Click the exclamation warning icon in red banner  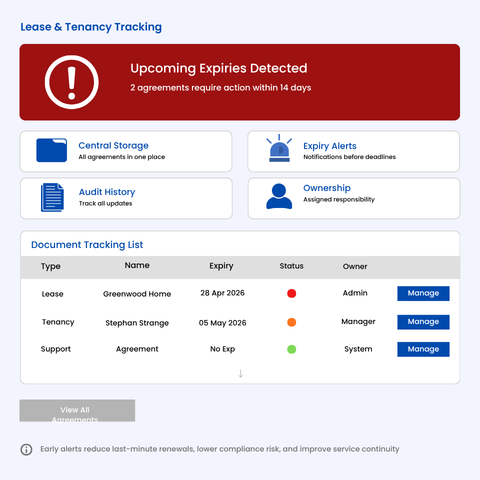72,82
